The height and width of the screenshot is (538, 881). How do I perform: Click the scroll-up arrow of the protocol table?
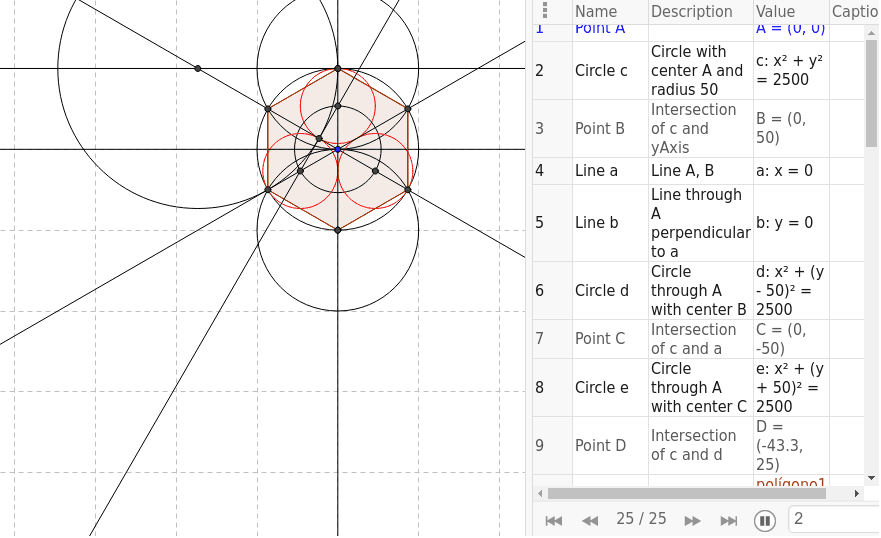pyautogui.click(x=871, y=33)
